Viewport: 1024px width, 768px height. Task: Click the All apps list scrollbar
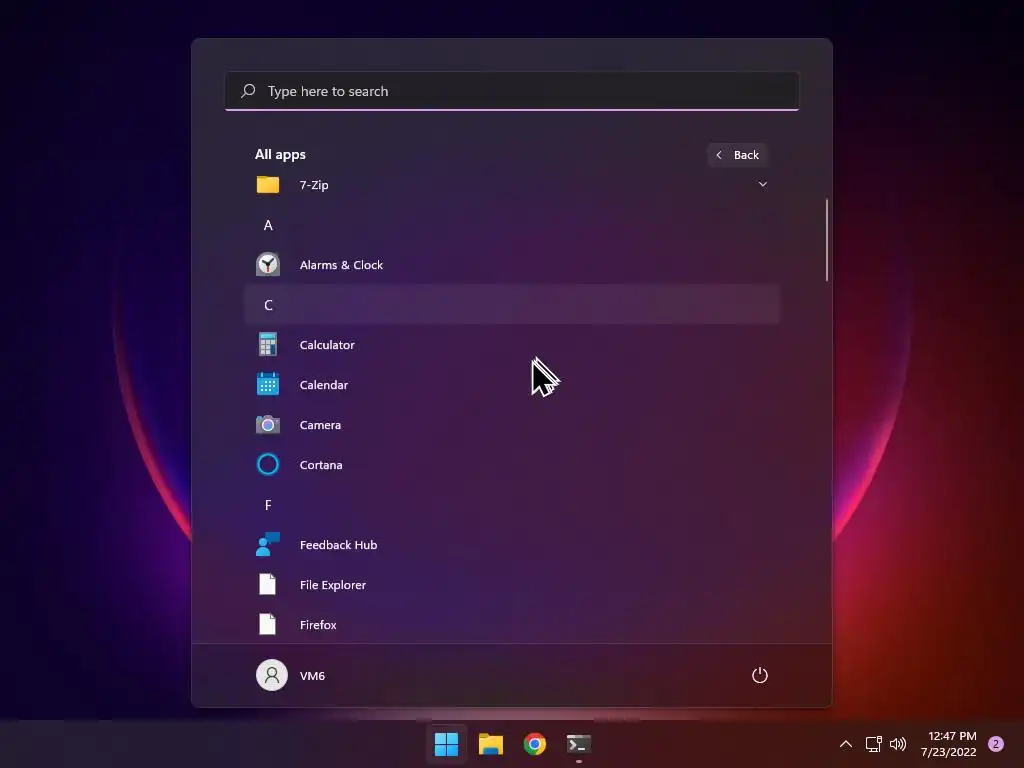(x=827, y=240)
